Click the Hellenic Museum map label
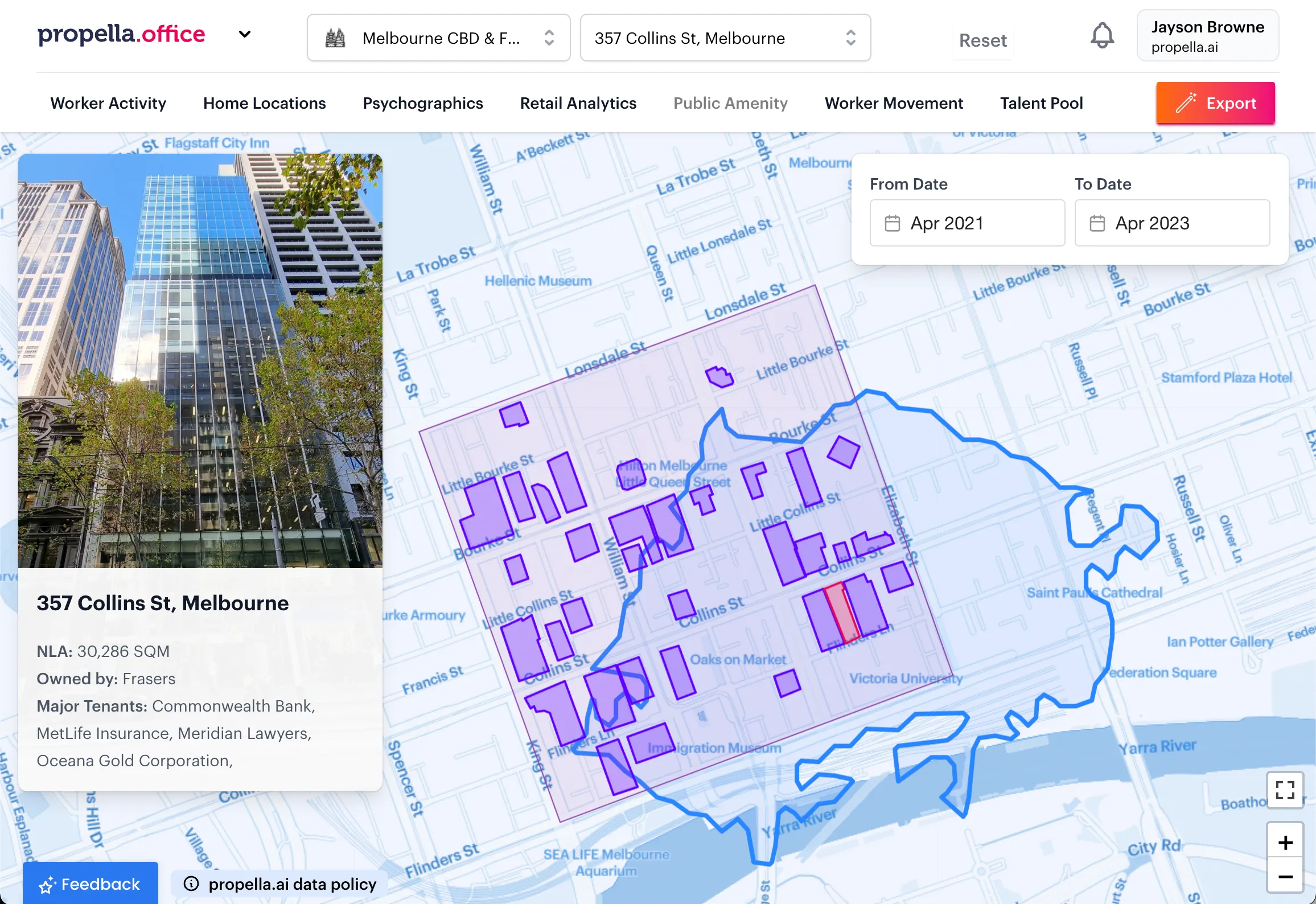The image size is (1316, 904). (x=538, y=281)
